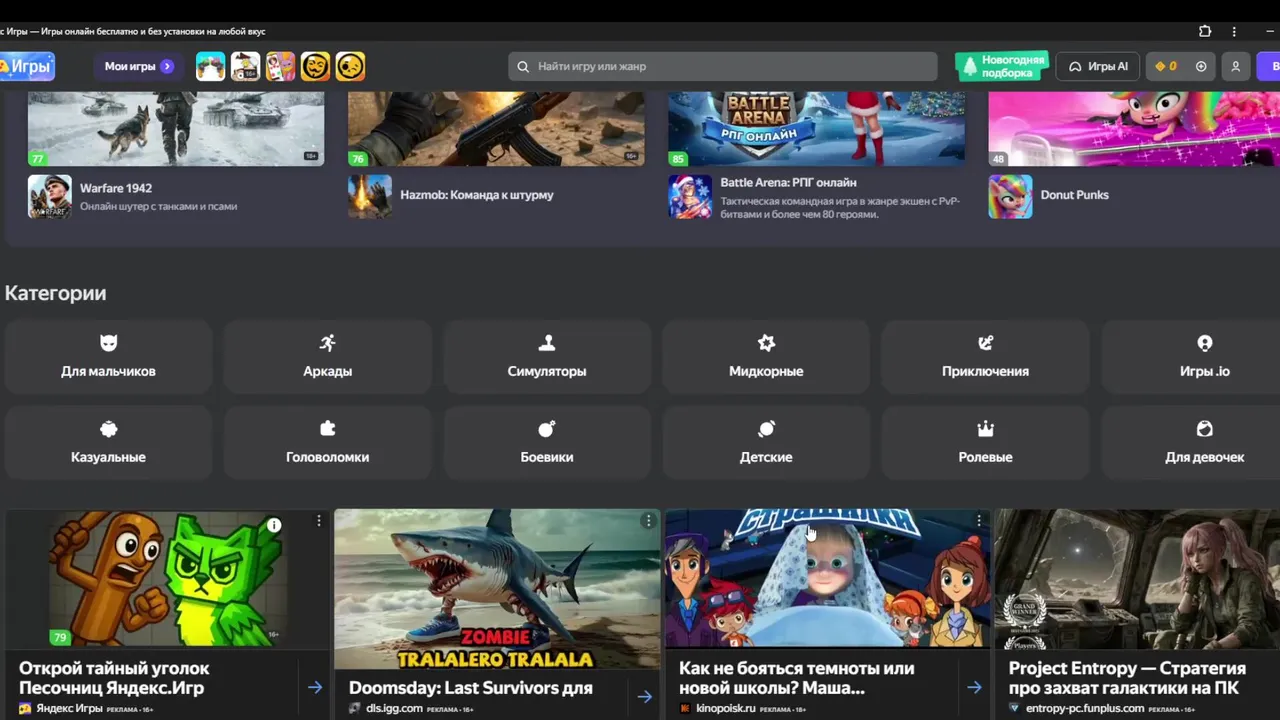Open Warfare 1942 banner image
Screen dimensions: 1280x720
176,128
